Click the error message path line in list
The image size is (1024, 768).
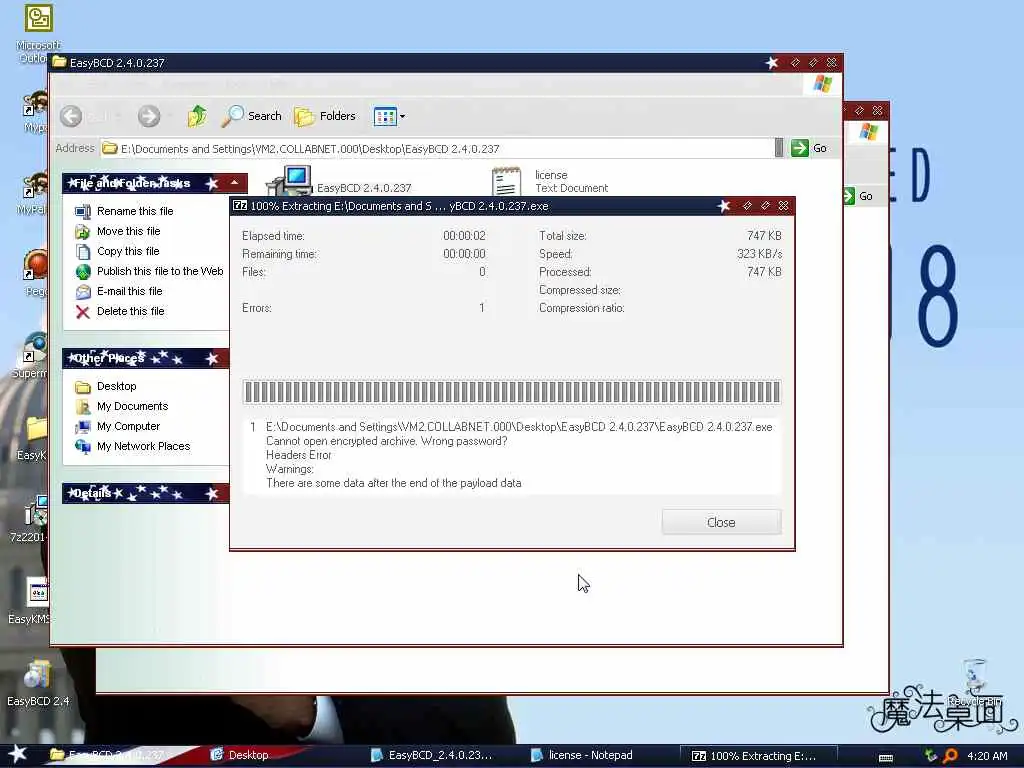(519, 427)
